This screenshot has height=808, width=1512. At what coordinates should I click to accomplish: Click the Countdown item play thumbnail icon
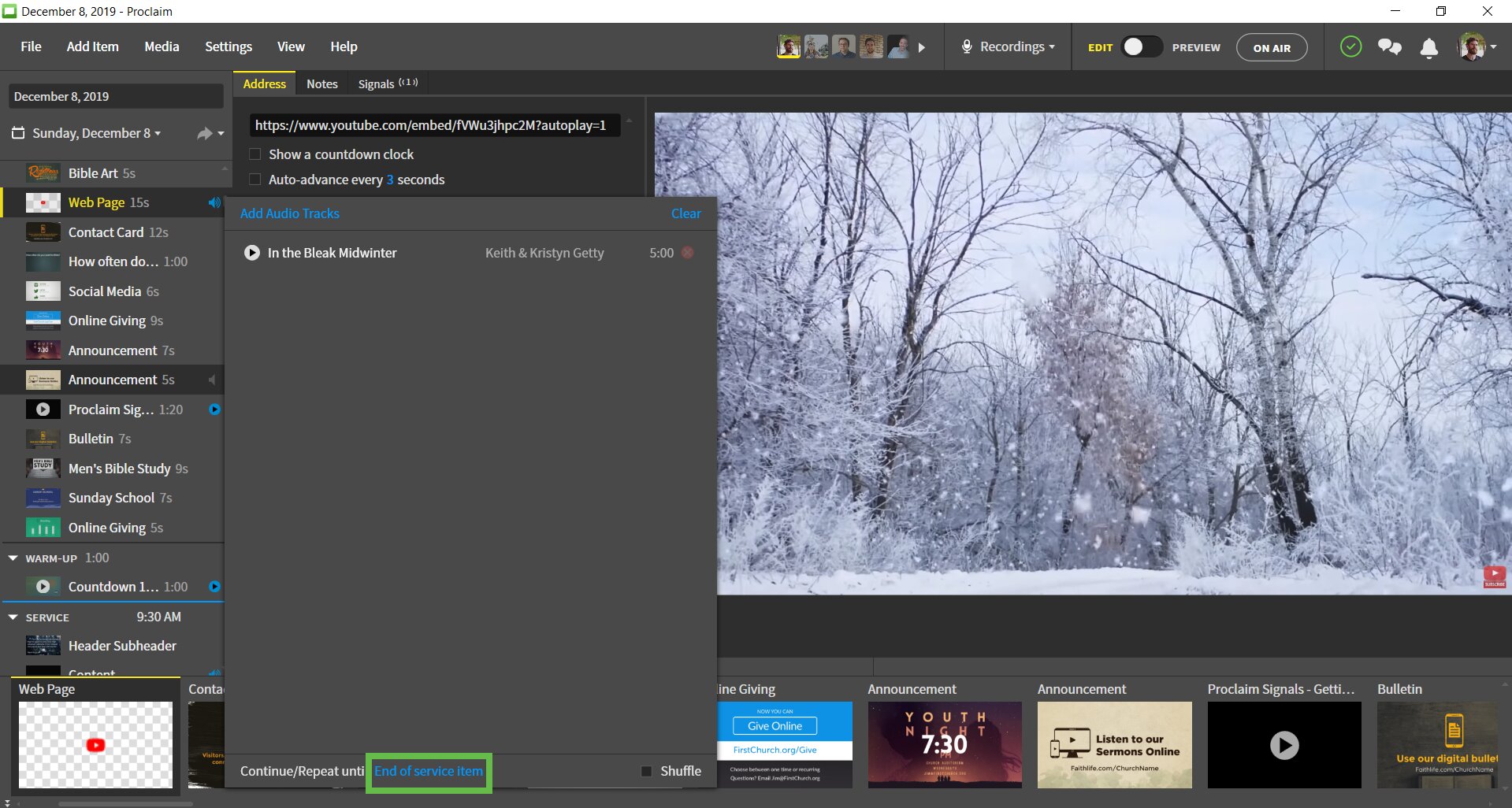(x=43, y=587)
